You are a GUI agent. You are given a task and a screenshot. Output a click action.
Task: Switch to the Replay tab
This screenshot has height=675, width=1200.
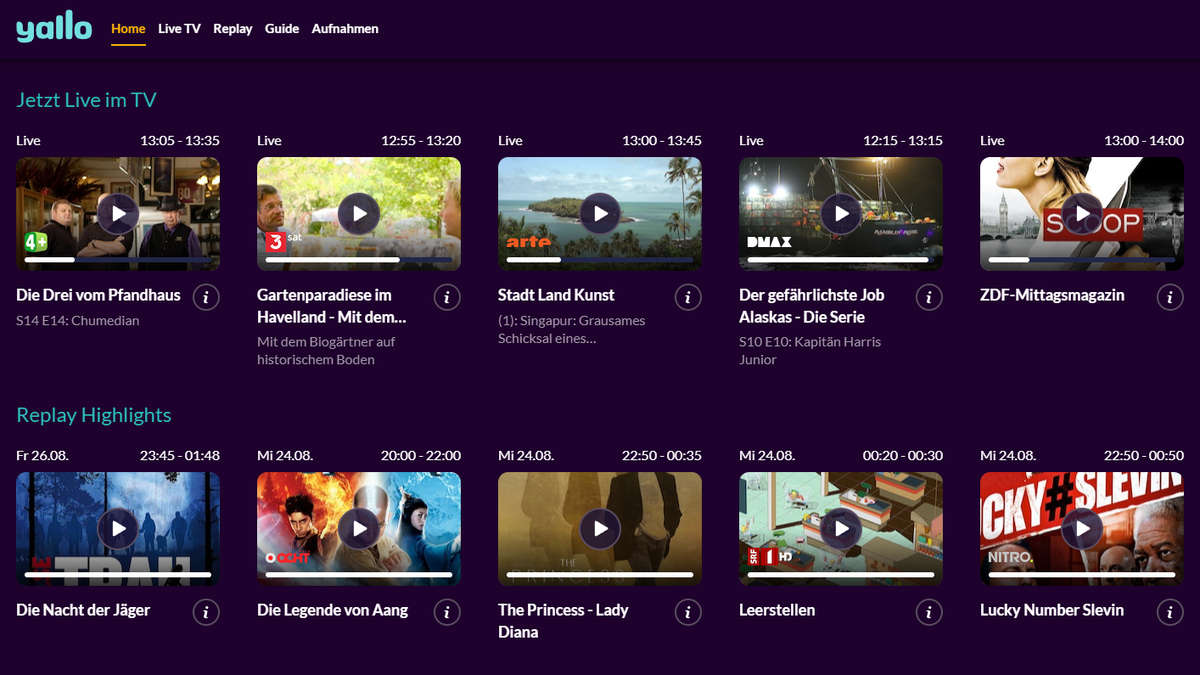[x=232, y=28]
